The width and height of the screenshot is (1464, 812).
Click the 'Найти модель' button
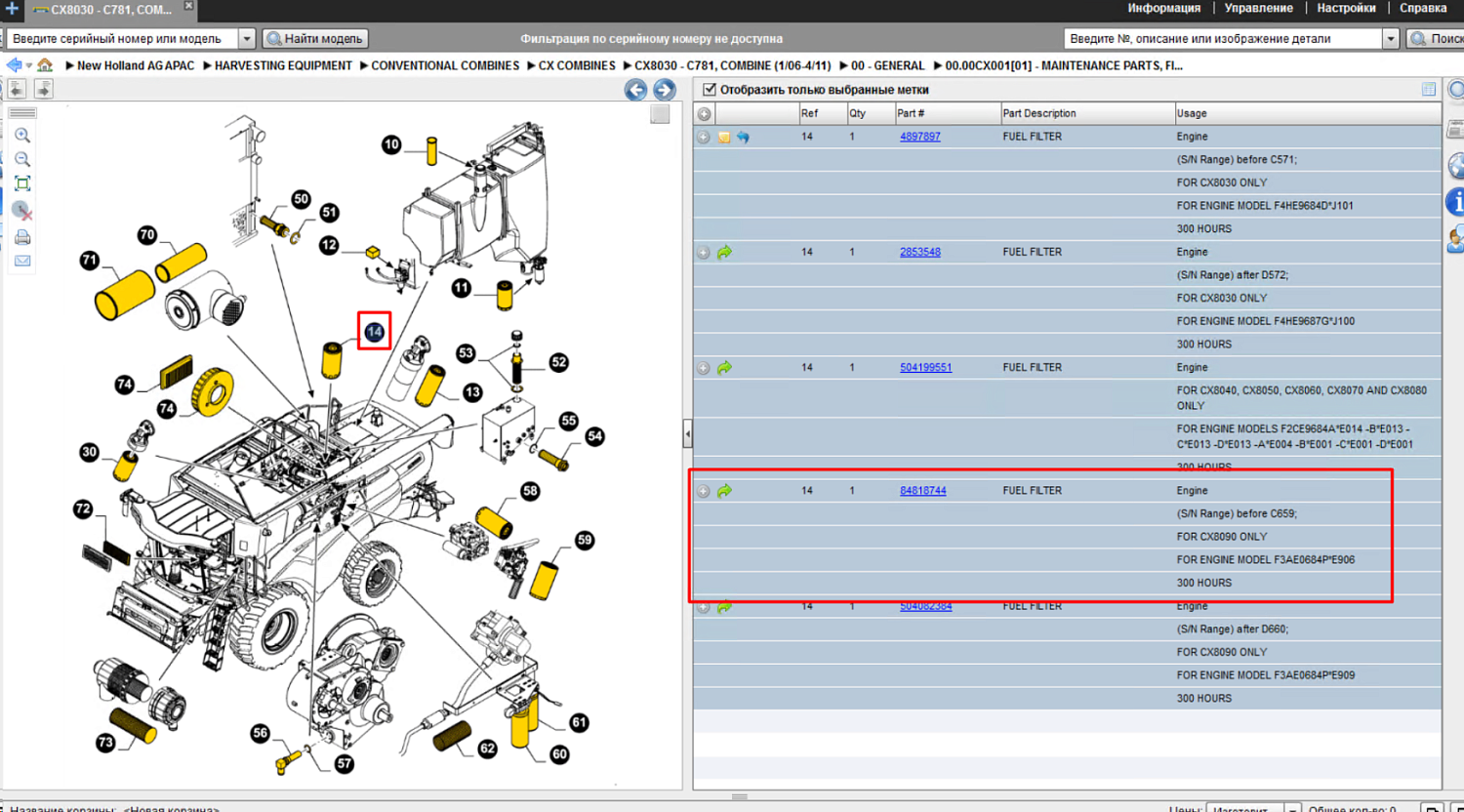pyautogui.click(x=314, y=39)
